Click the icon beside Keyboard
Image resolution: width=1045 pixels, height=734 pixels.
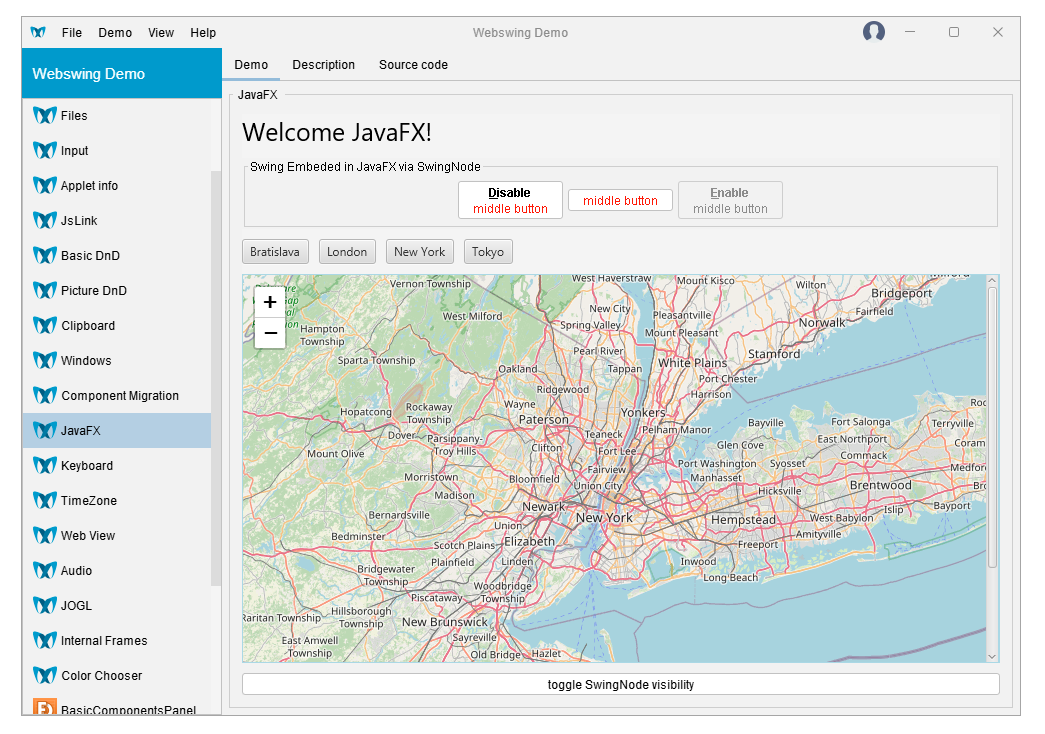point(45,465)
